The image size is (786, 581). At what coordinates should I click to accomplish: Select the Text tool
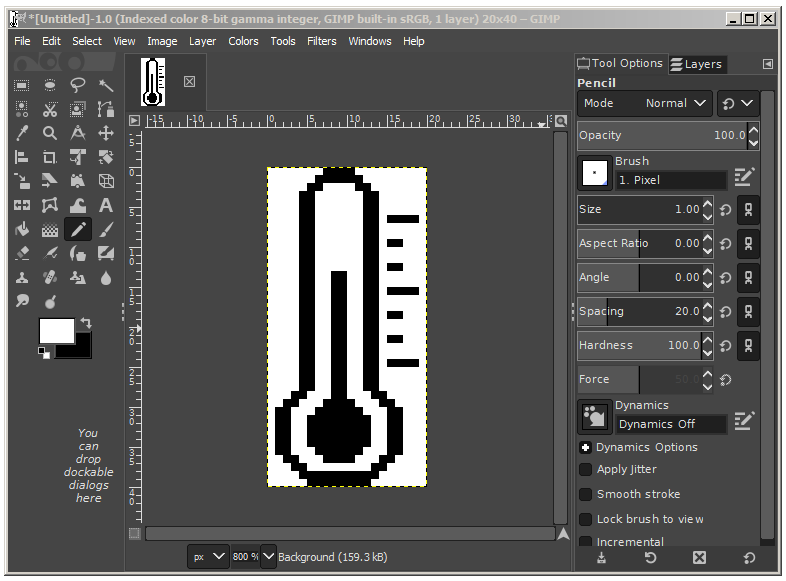tap(106, 205)
